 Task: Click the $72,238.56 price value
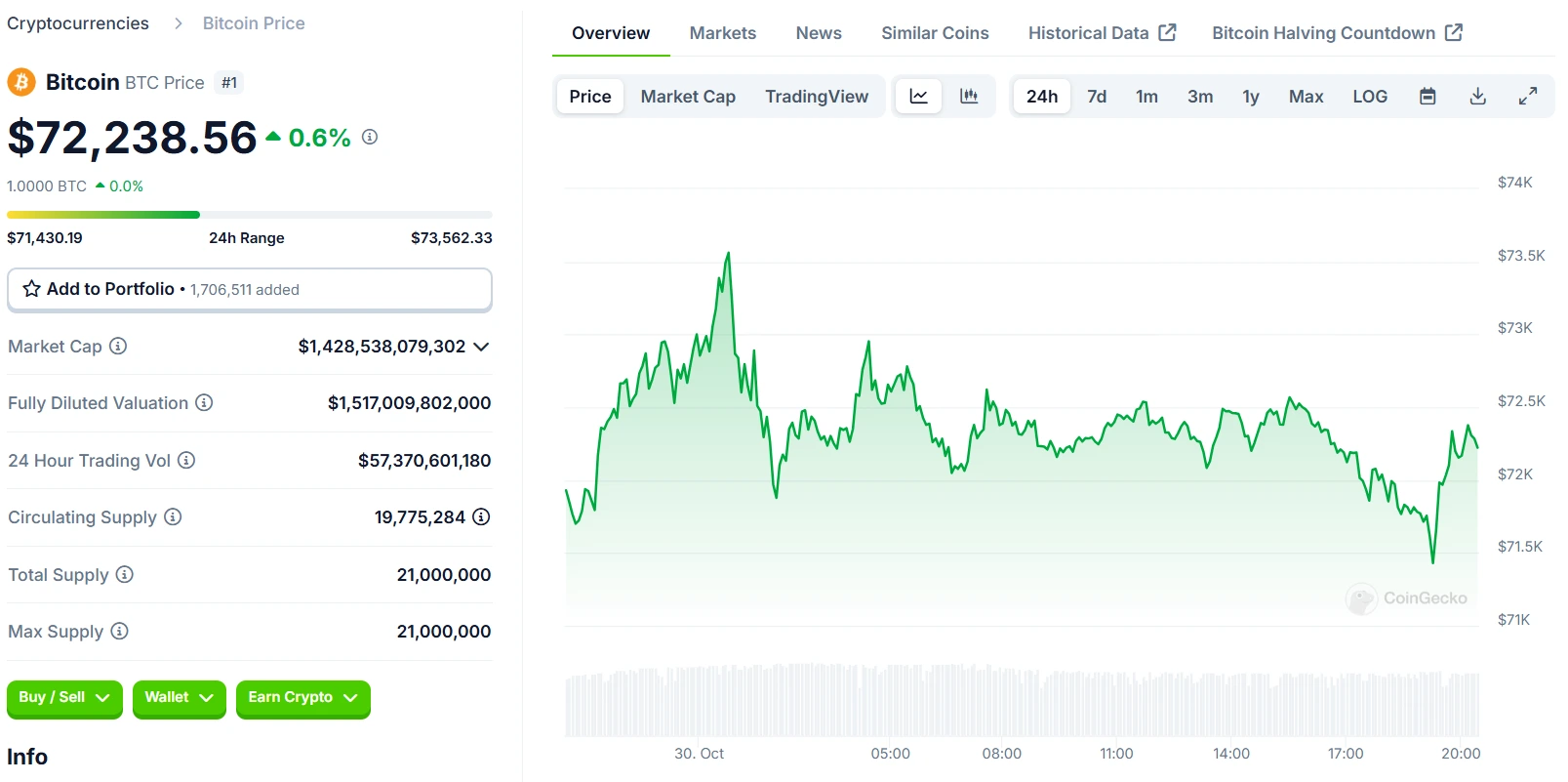133,138
